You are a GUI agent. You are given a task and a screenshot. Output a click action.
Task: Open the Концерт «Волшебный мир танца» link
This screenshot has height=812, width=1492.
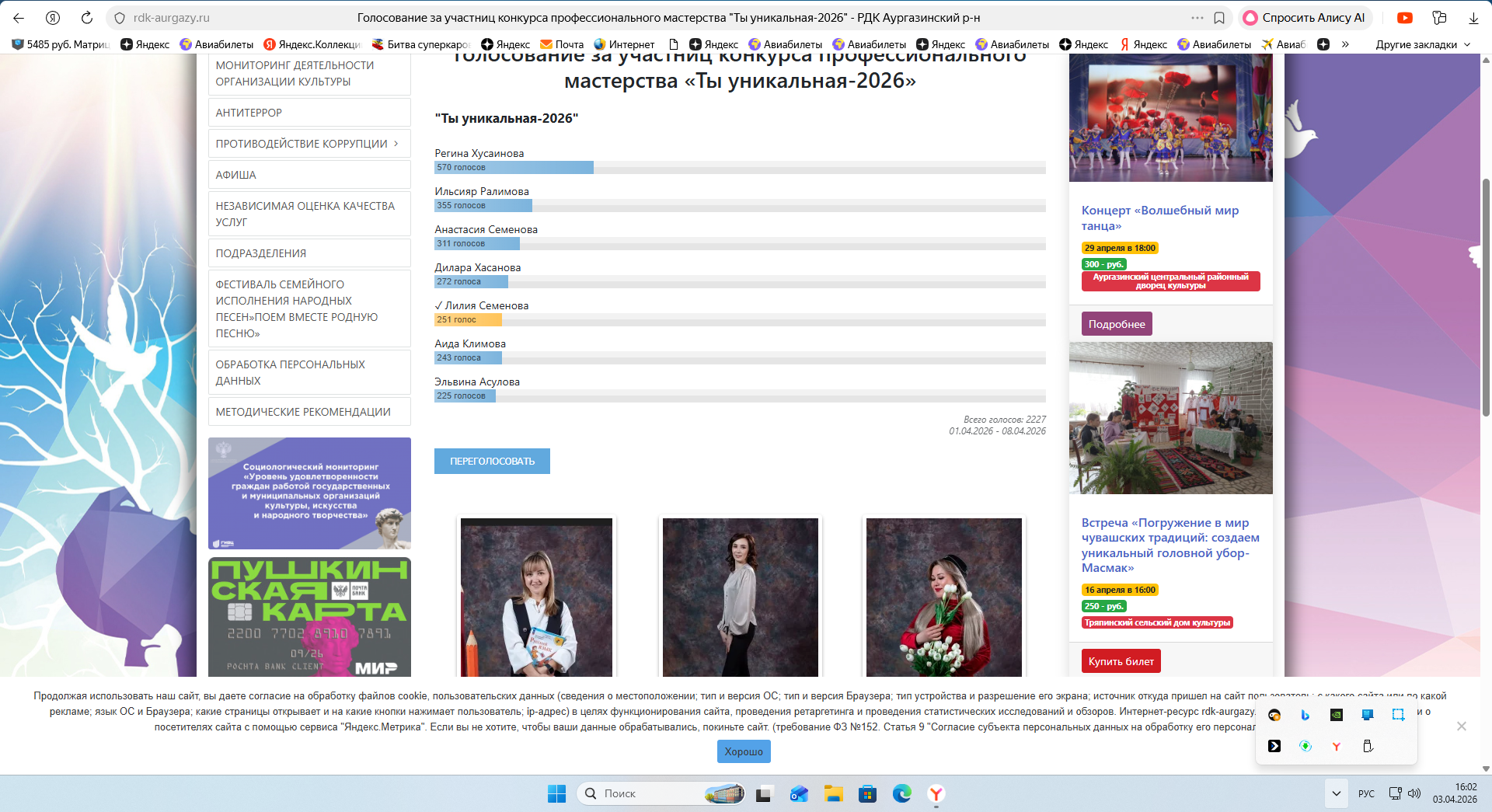1160,218
